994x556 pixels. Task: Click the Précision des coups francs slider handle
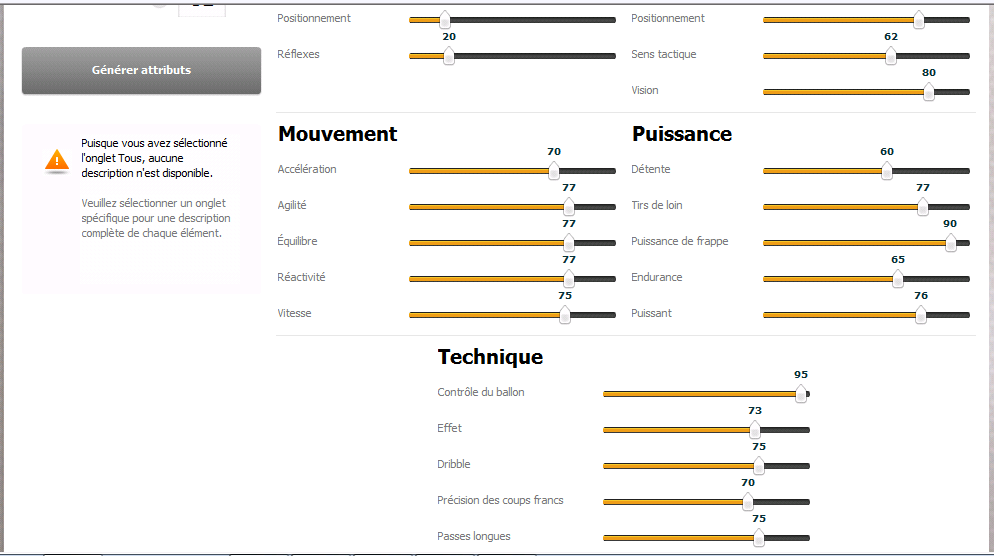tap(748, 502)
